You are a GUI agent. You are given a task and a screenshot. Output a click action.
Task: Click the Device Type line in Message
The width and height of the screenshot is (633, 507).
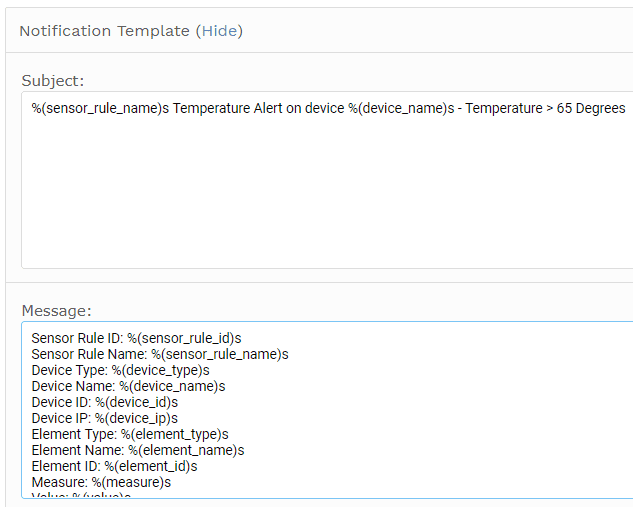click(x=120, y=370)
